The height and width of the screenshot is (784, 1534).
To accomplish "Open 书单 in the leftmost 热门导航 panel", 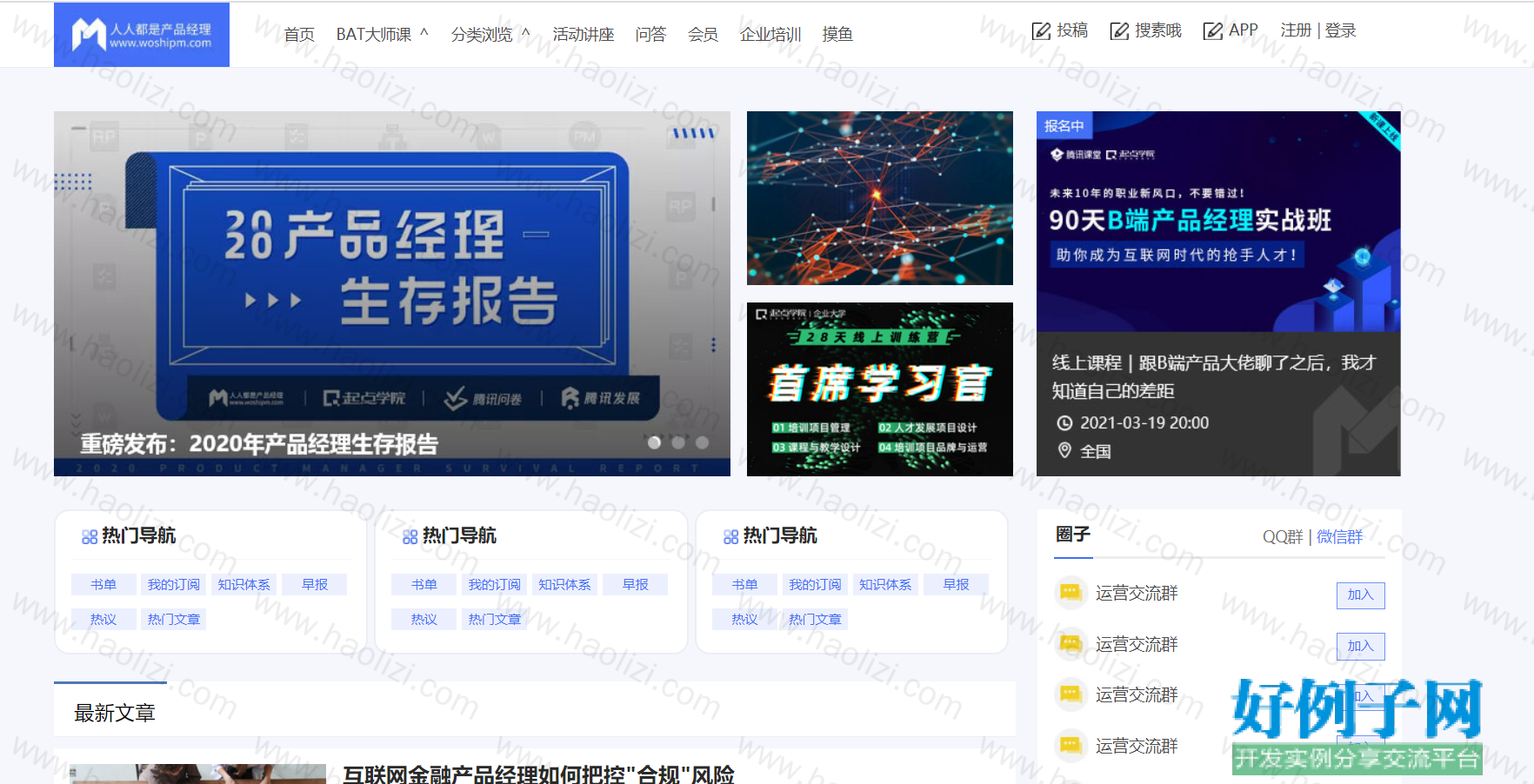I will pyautogui.click(x=103, y=585).
